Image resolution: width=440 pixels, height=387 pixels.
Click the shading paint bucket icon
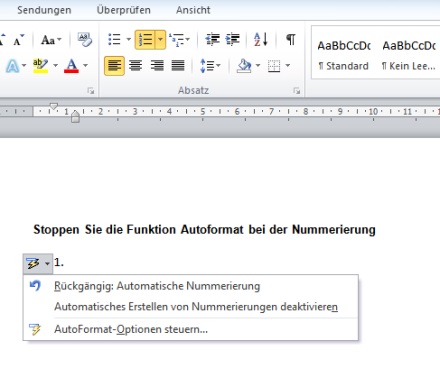click(x=244, y=66)
